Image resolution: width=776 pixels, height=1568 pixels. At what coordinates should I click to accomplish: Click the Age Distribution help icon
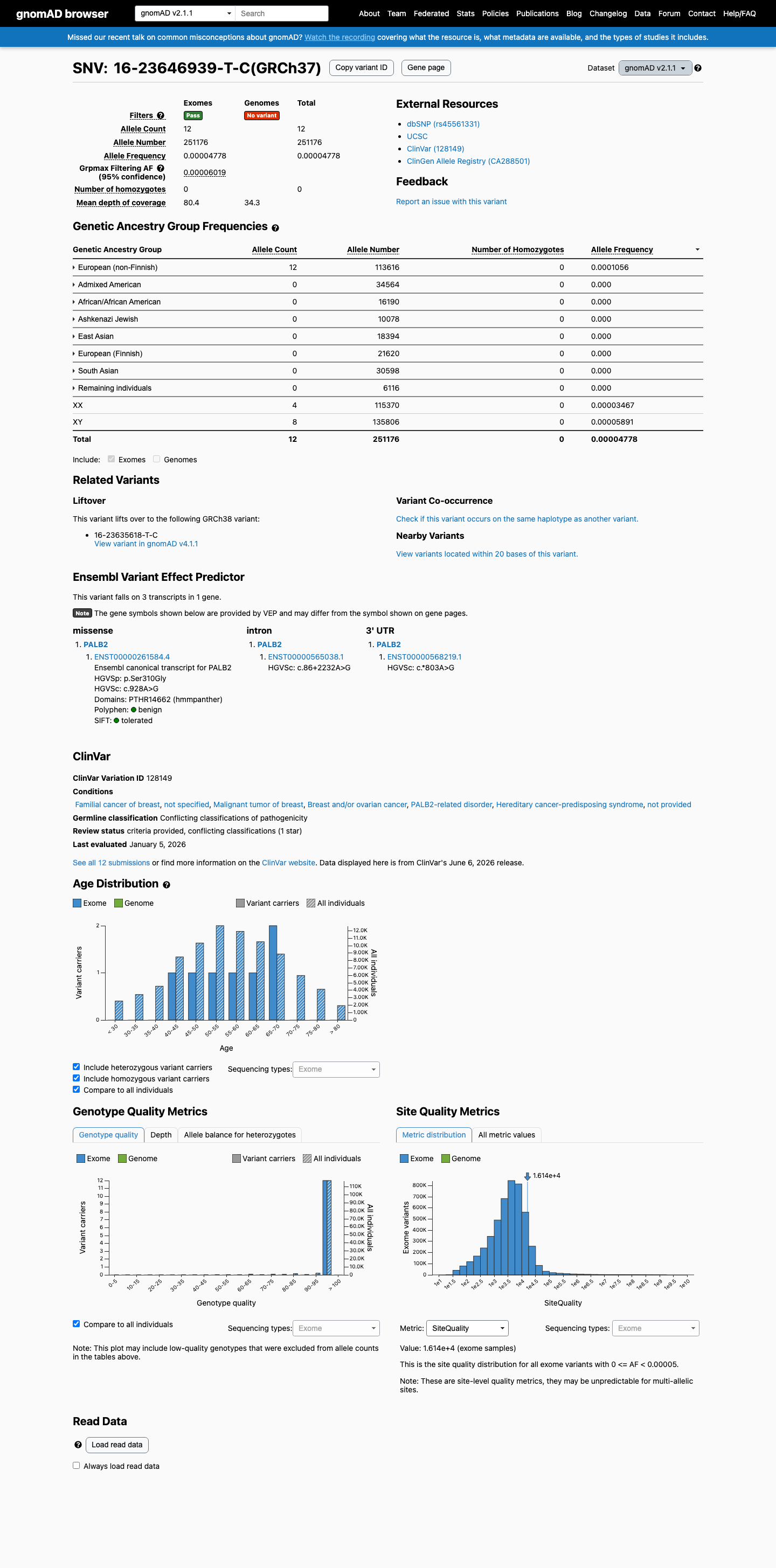pos(166,884)
